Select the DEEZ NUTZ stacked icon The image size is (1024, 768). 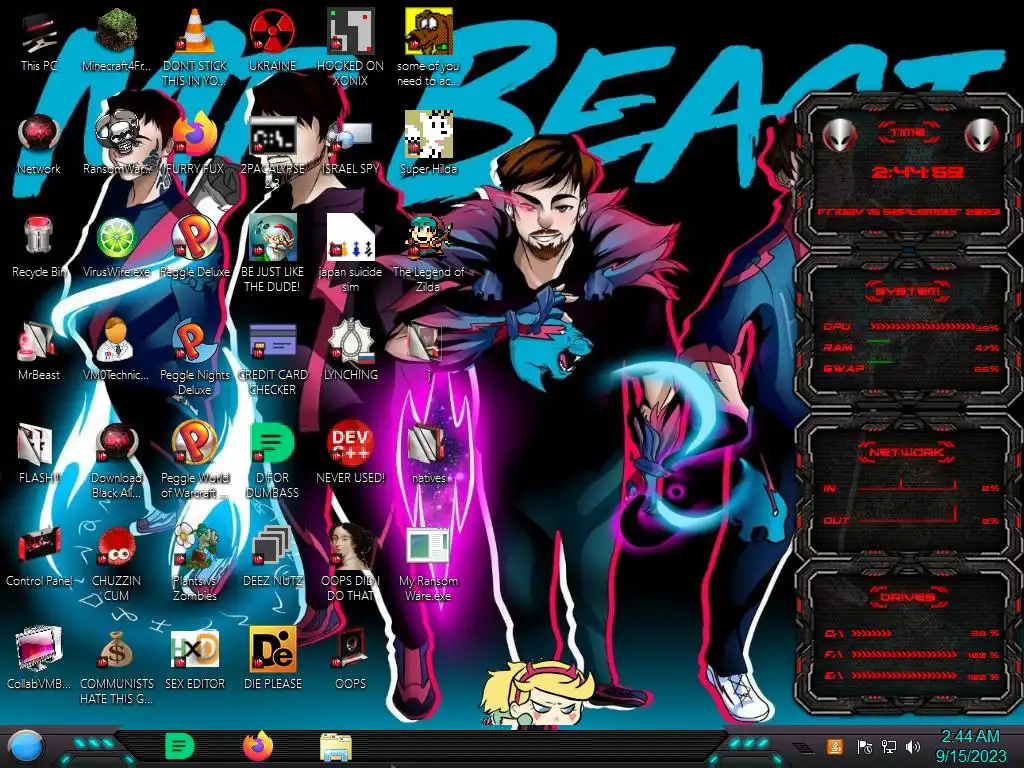tap(272, 547)
